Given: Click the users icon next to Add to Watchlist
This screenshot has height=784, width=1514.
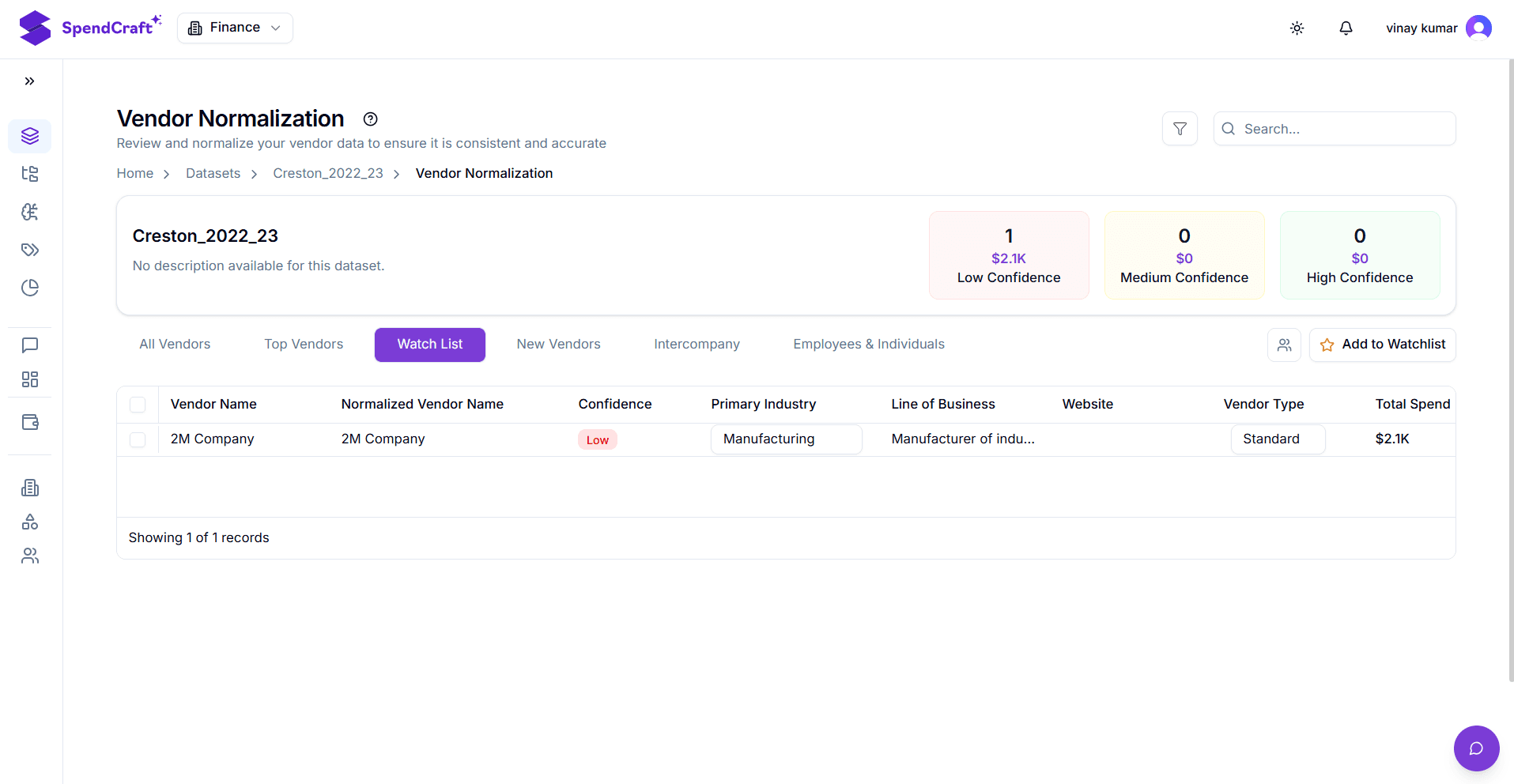Looking at the screenshot, I should point(1283,345).
